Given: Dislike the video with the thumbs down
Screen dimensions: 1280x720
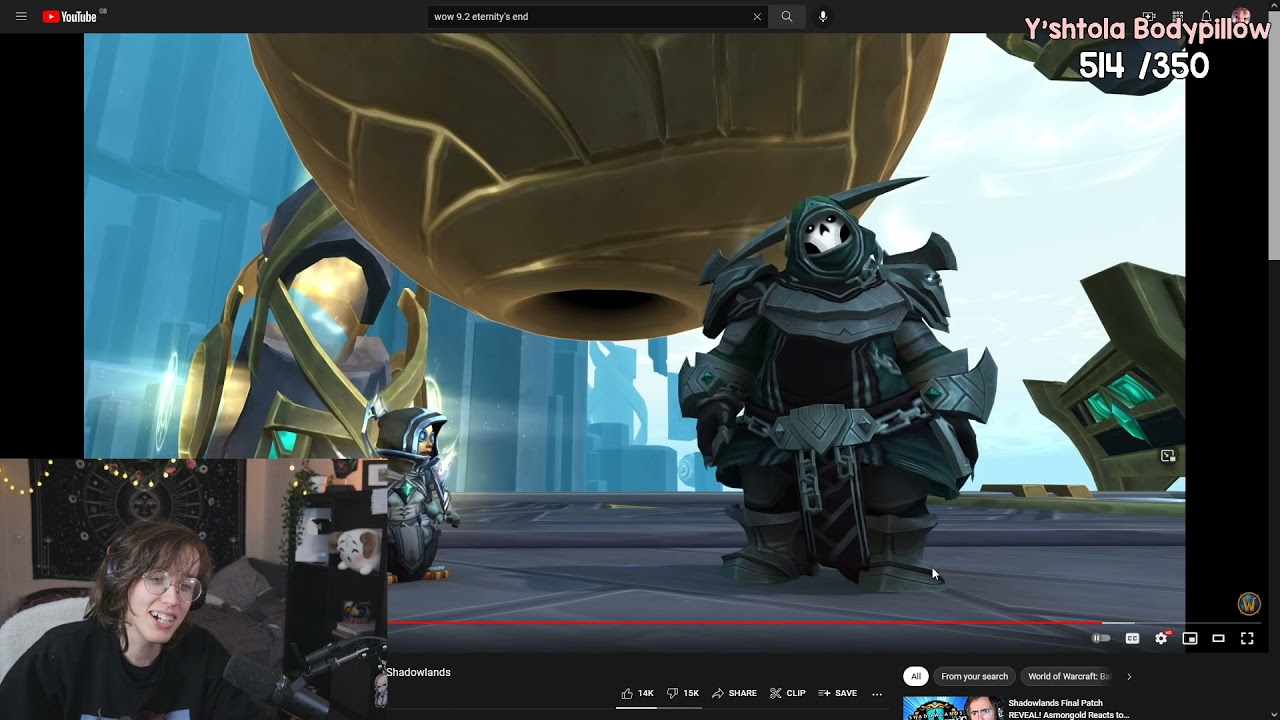Looking at the screenshot, I should [682, 693].
